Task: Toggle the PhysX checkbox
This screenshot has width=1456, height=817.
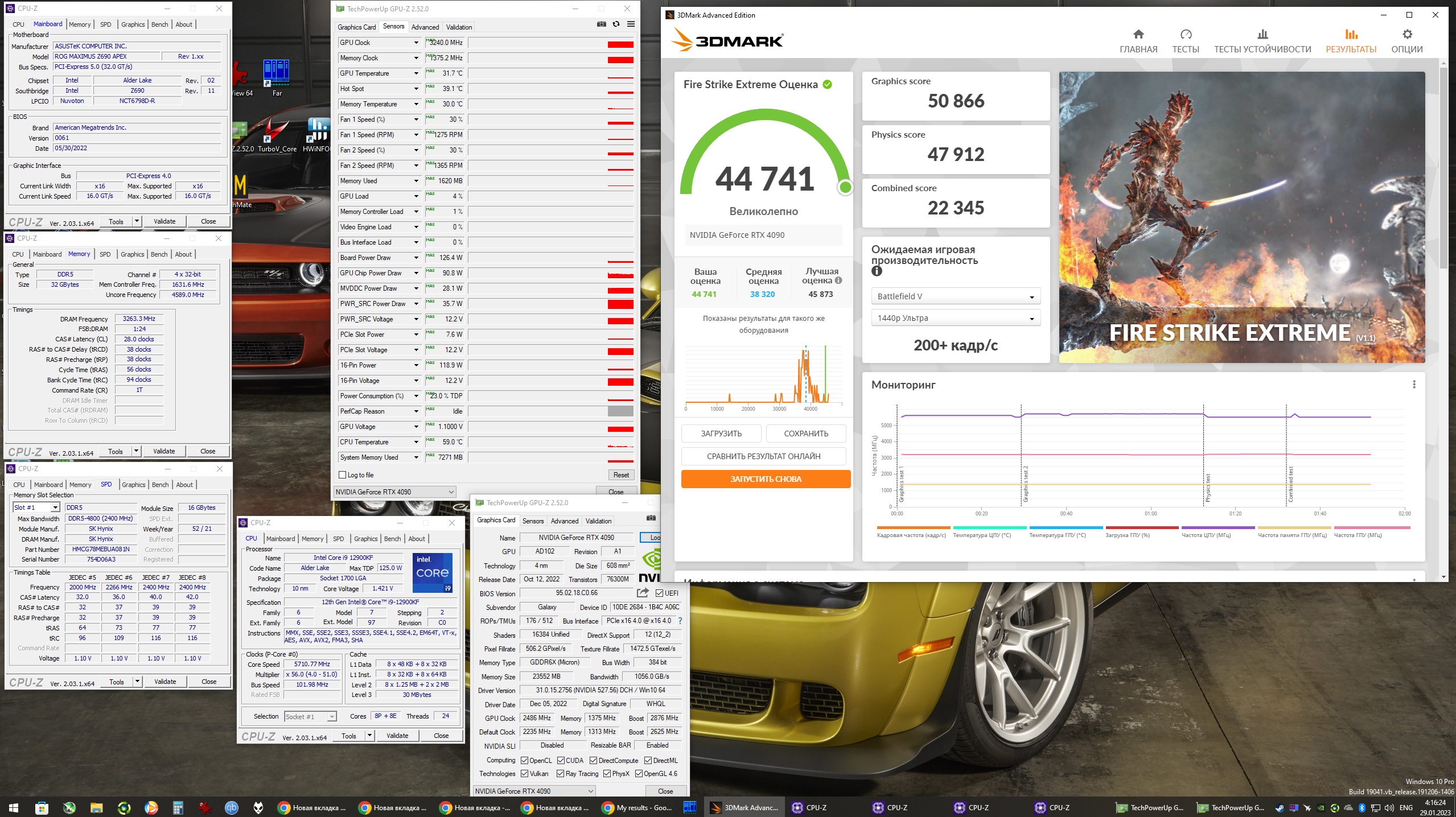Action: (607, 773)
